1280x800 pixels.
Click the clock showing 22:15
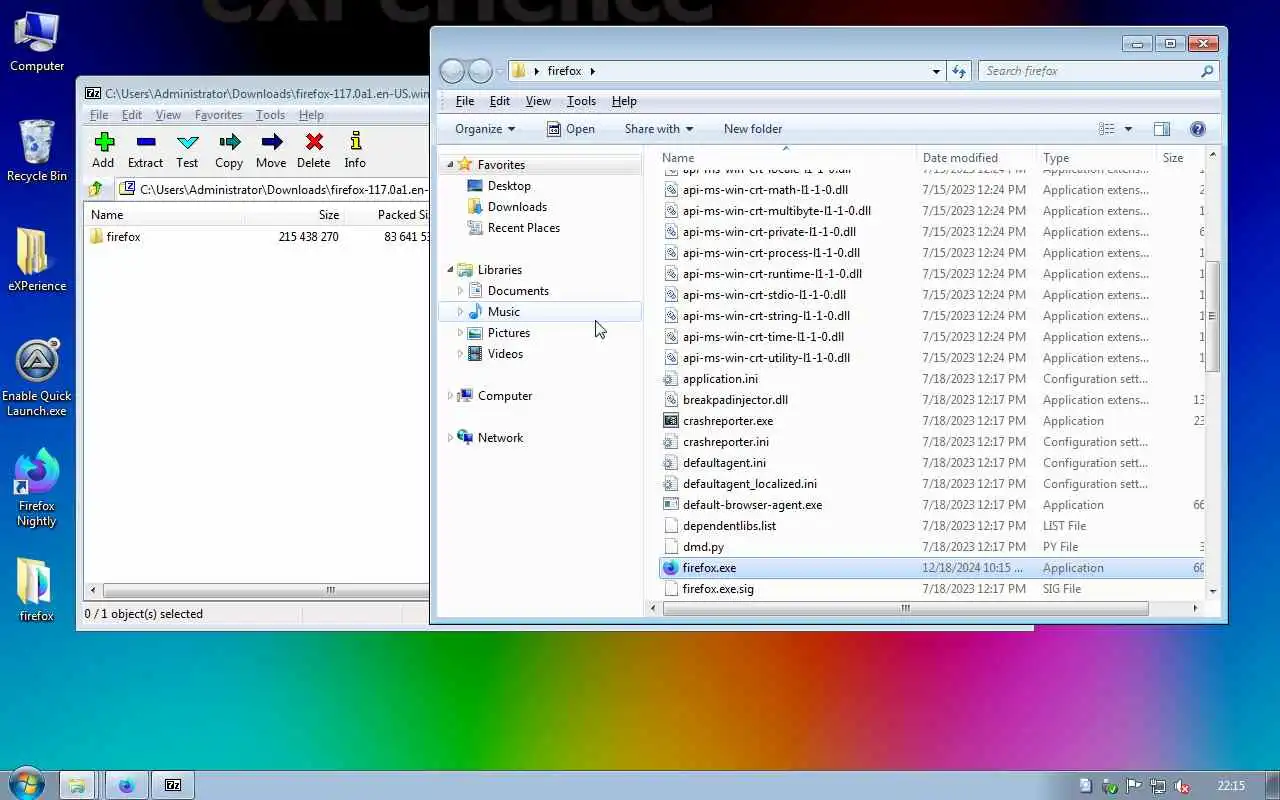1231,786
